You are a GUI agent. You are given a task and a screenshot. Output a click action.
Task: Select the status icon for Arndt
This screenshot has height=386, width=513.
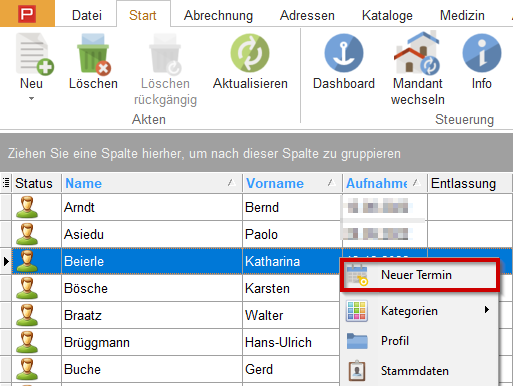coord(27,207)
